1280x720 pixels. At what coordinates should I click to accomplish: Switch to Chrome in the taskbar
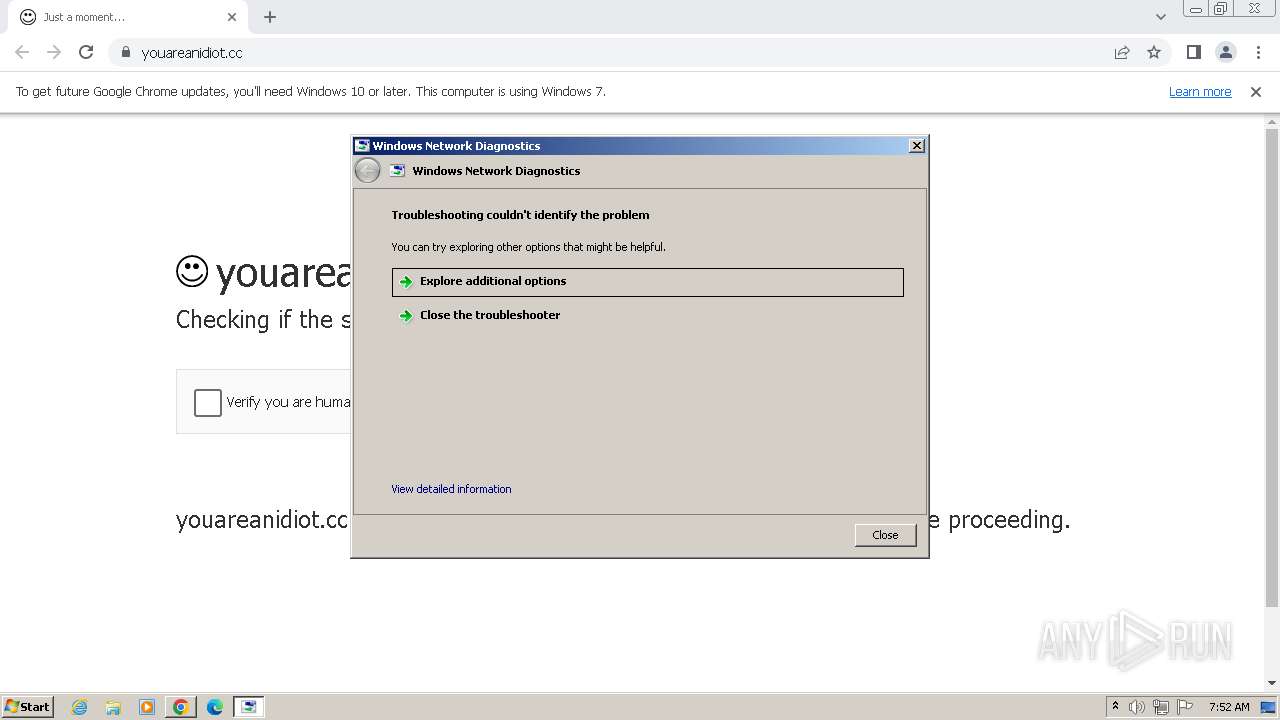(x=181, y=707)
